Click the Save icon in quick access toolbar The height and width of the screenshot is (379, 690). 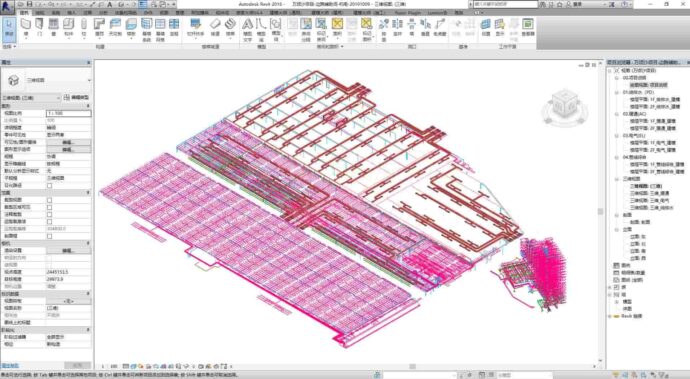point(30,4)
